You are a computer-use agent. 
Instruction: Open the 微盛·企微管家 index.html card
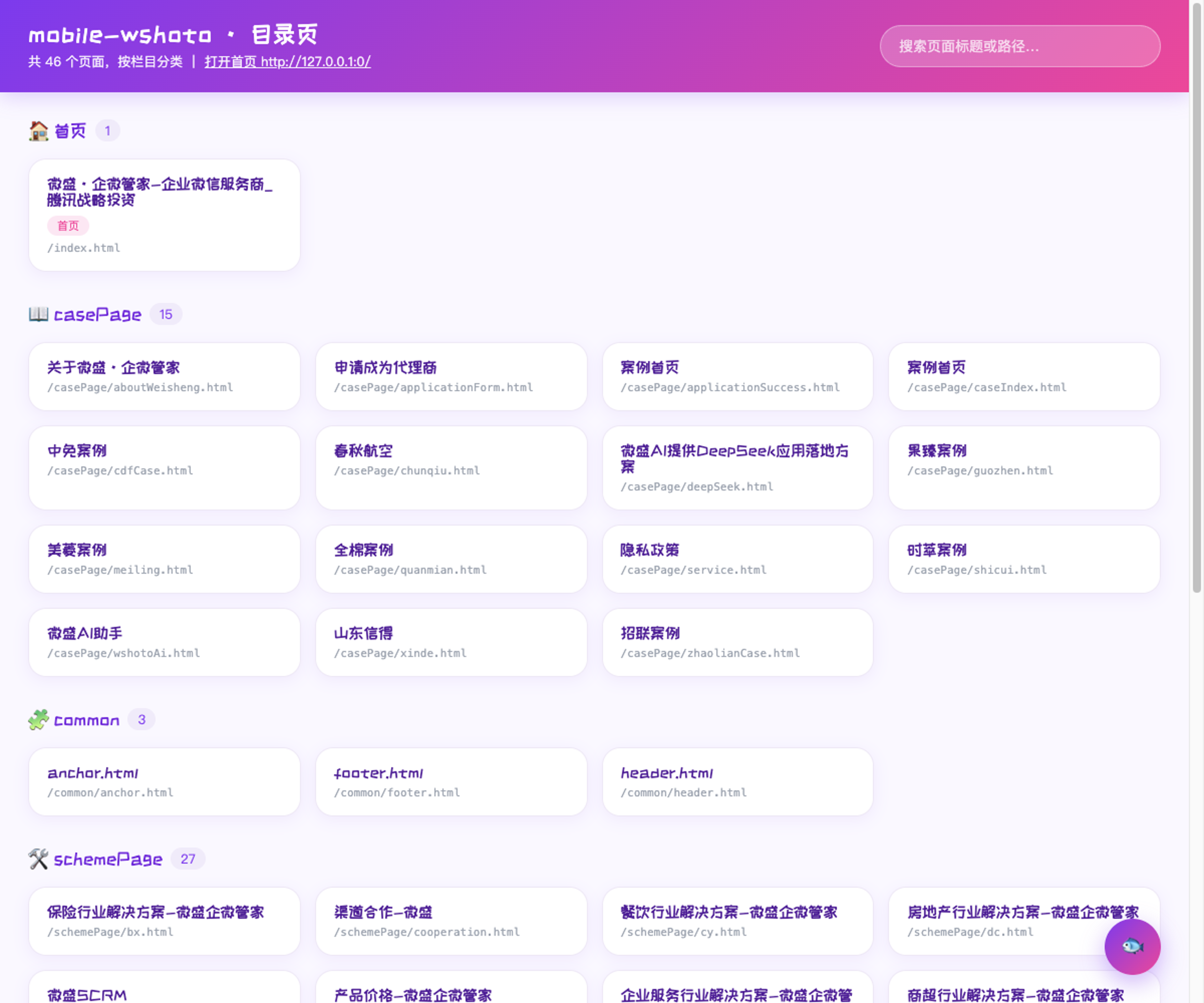click(165, 215)
